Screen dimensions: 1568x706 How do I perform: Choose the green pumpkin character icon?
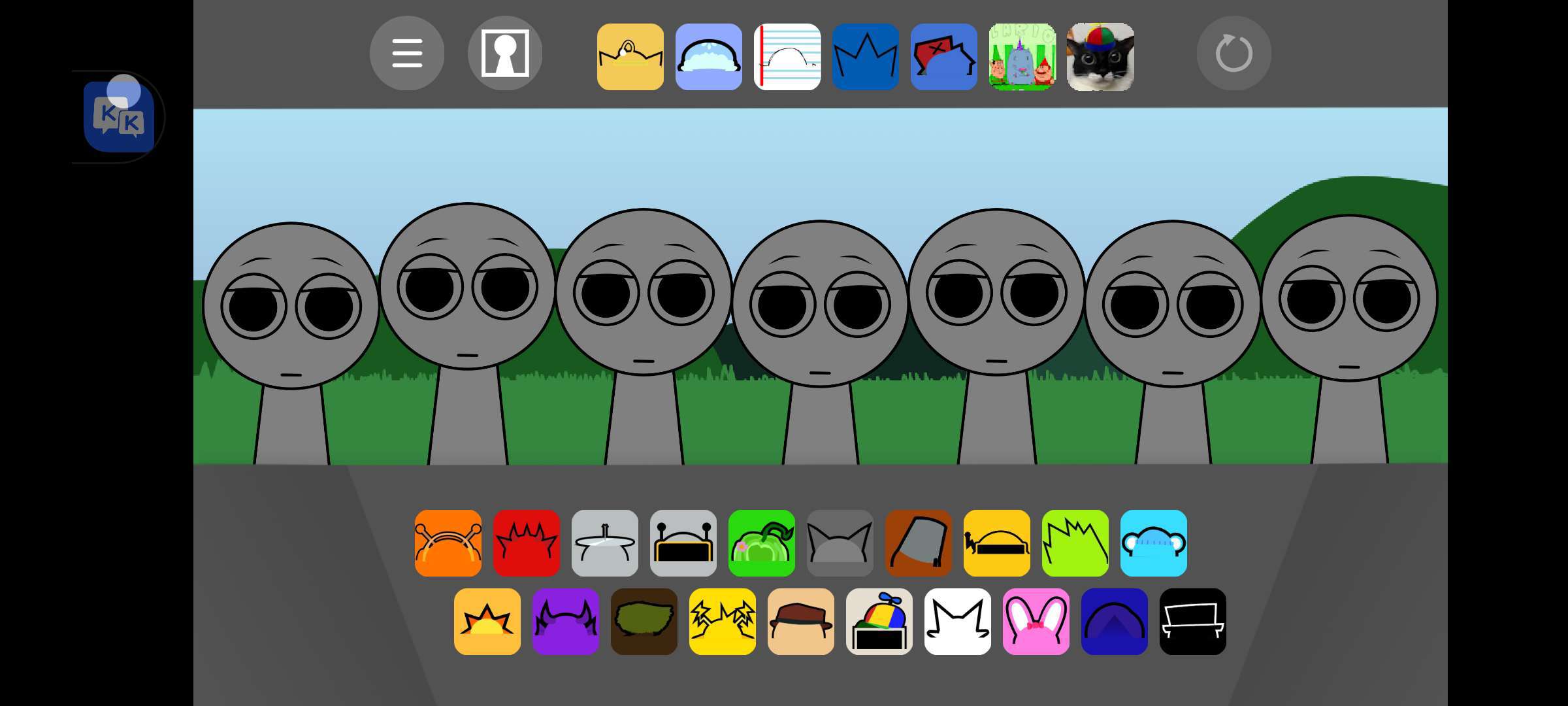pos(762,543)
